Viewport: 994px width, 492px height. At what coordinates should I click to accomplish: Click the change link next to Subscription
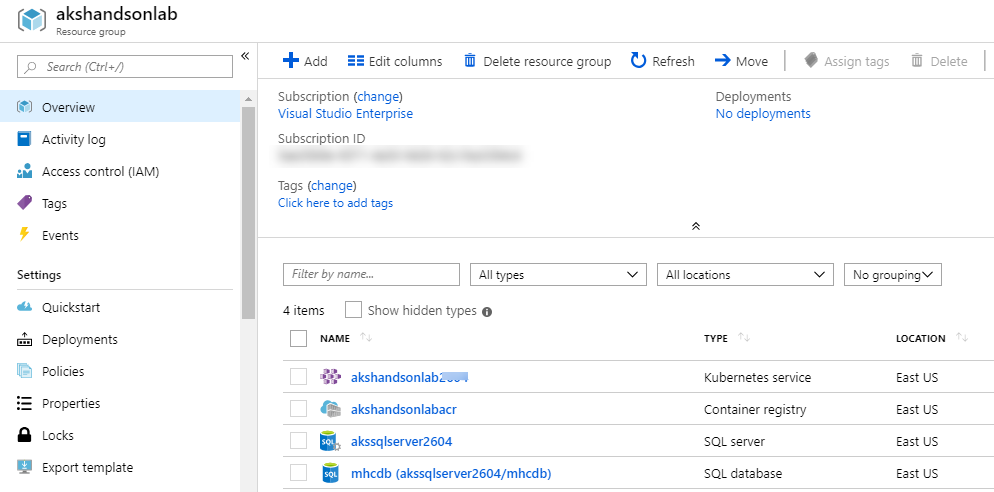click(x=378, y=96)
